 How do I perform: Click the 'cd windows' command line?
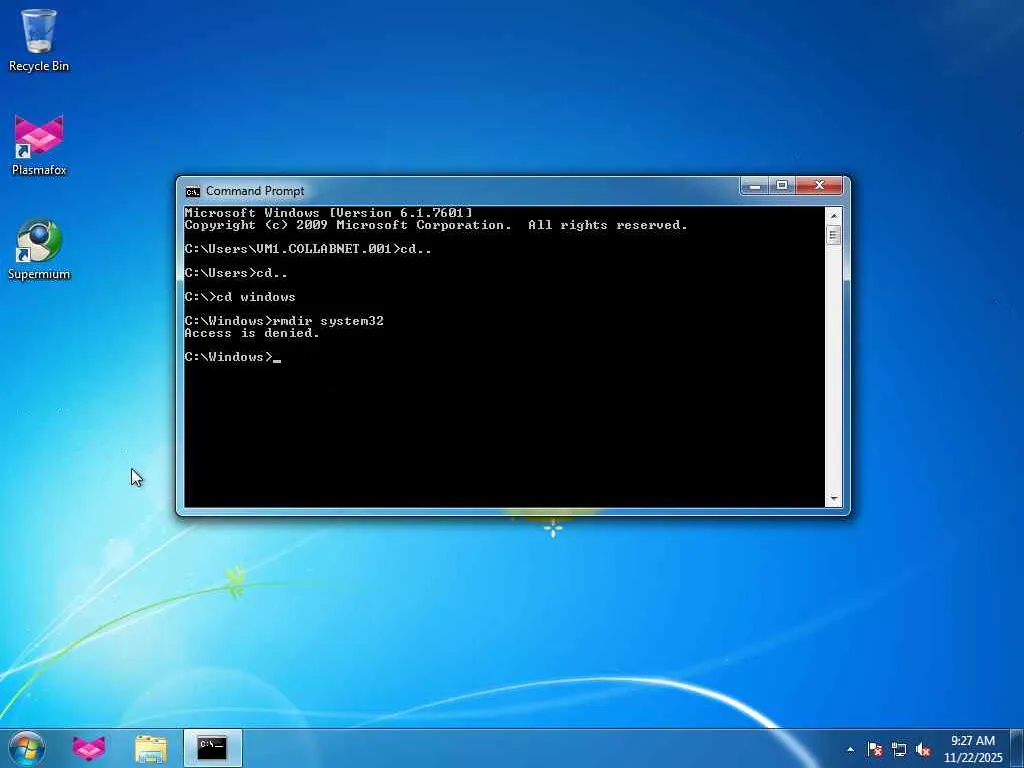(240, 297)
